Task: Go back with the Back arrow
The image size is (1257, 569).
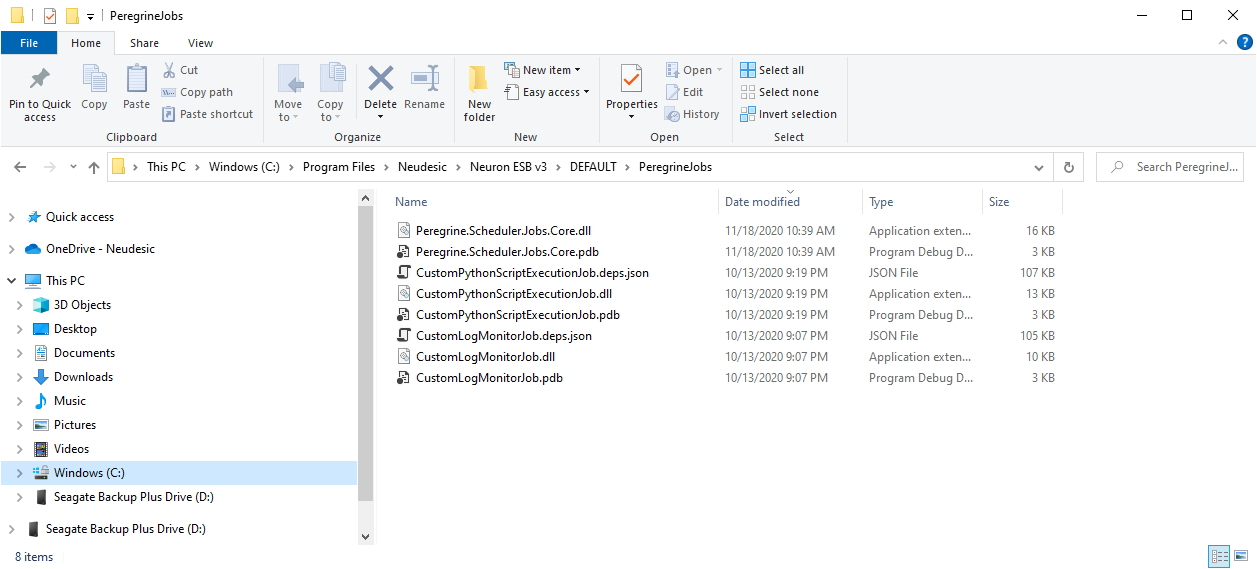Action: 20,167
